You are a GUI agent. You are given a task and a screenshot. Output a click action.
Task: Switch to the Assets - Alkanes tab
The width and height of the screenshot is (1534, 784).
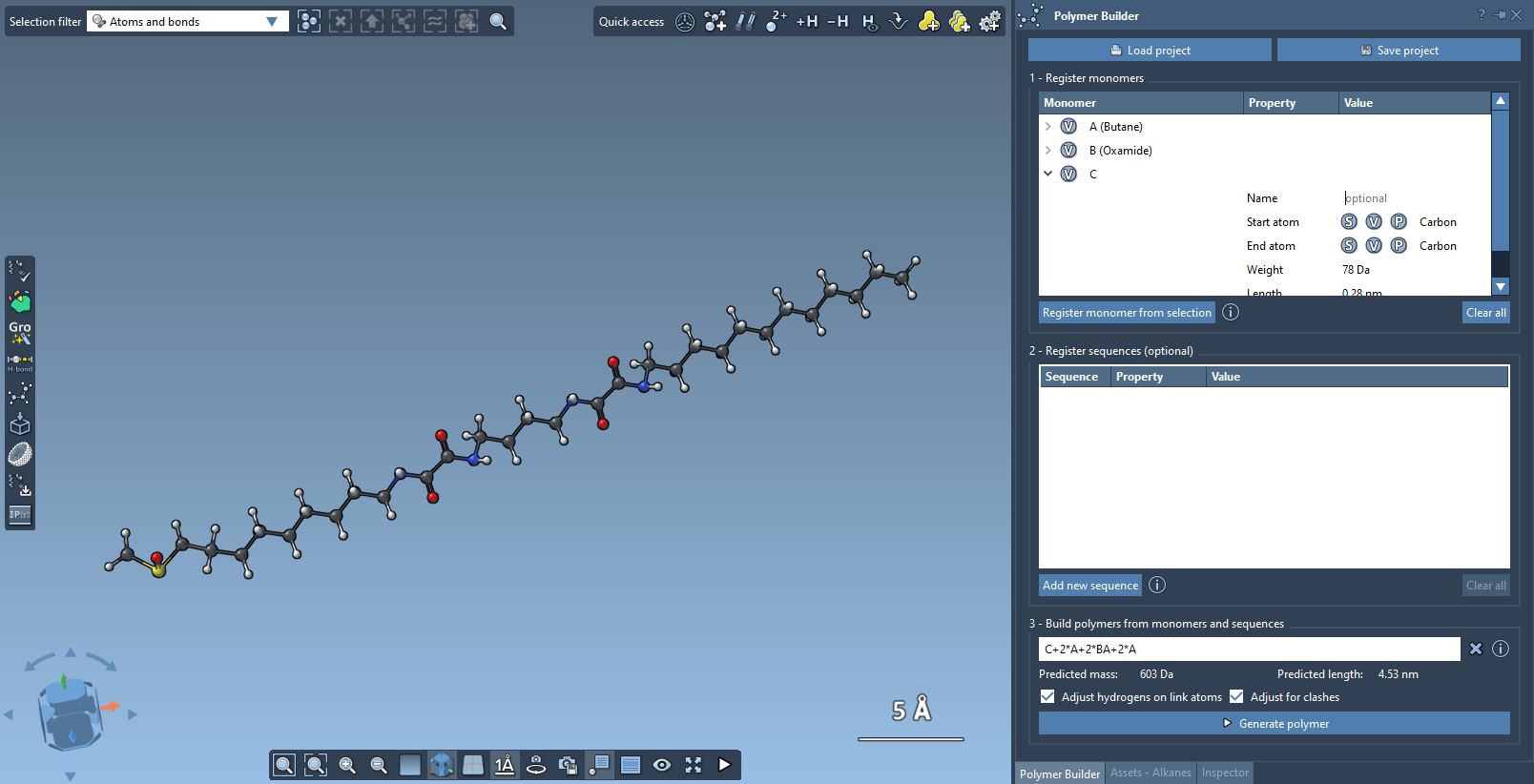pyautogui.click(x=1150, y=773)
